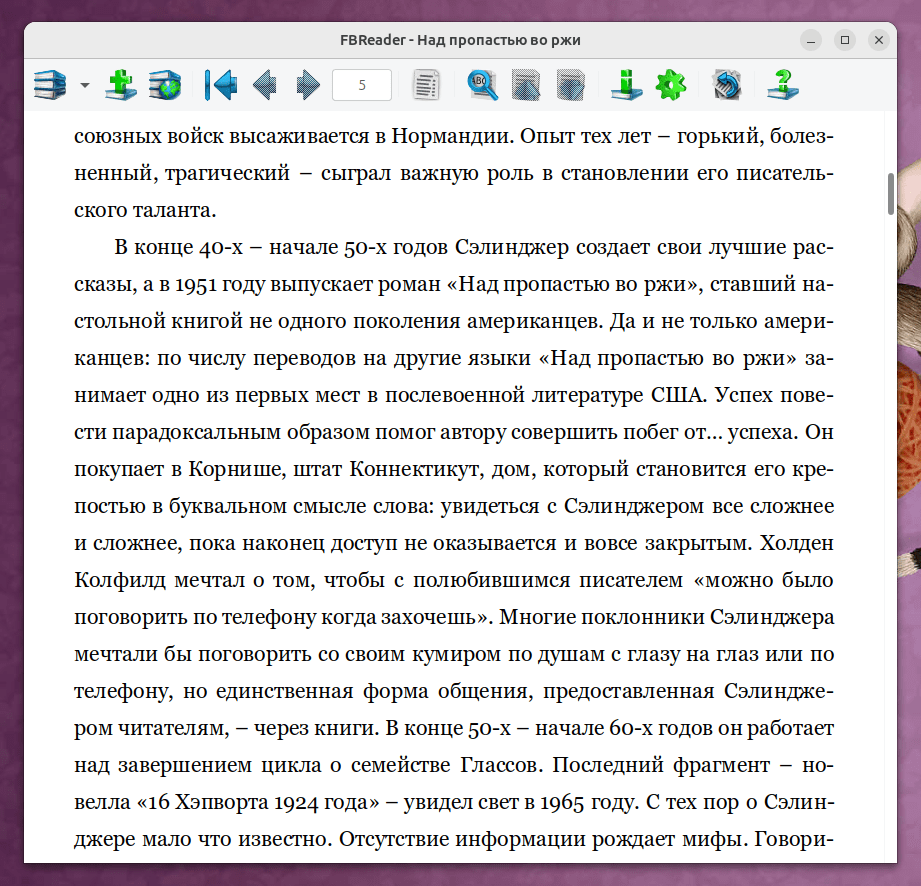Find next search occurrence

pos(570,85)
